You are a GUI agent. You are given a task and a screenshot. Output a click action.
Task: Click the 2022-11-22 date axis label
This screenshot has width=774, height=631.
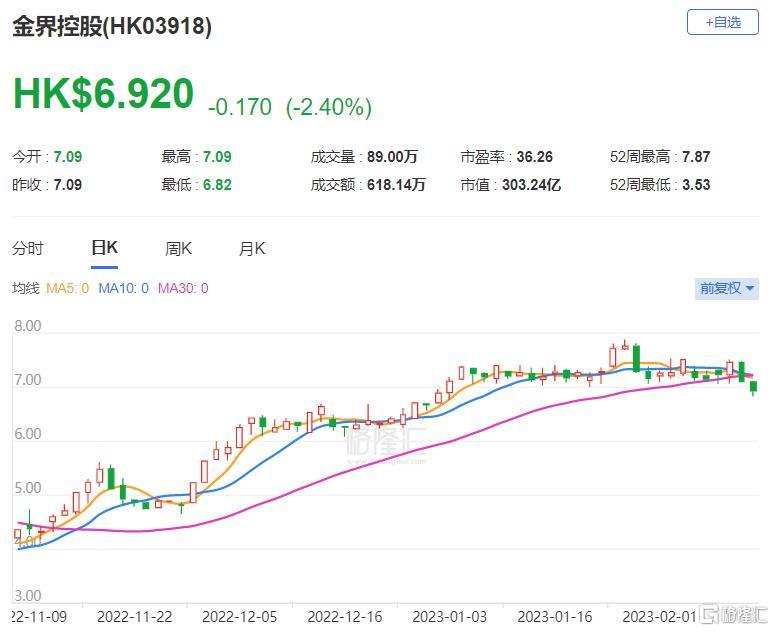pyautogui.click(x=134, y=617)
